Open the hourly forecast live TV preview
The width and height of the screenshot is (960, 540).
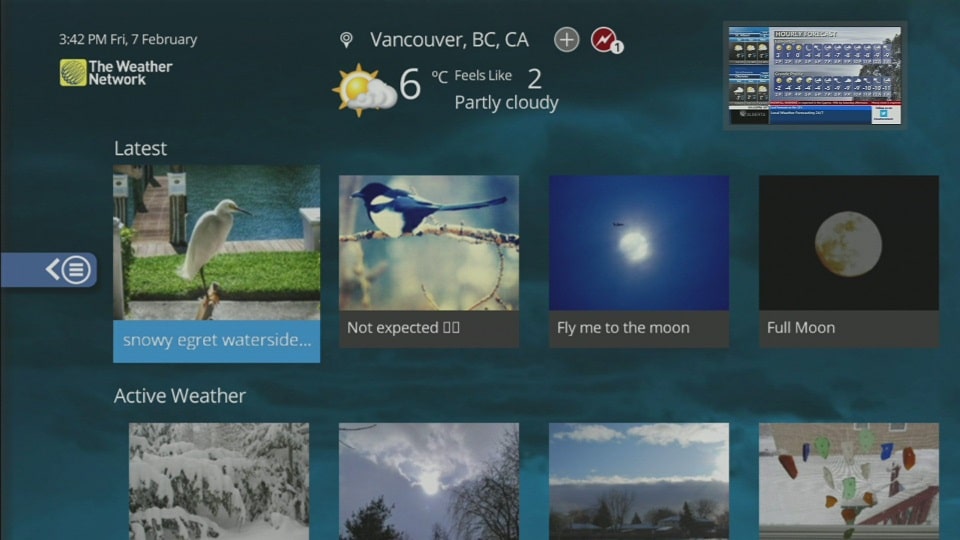(x=815, y=75)
